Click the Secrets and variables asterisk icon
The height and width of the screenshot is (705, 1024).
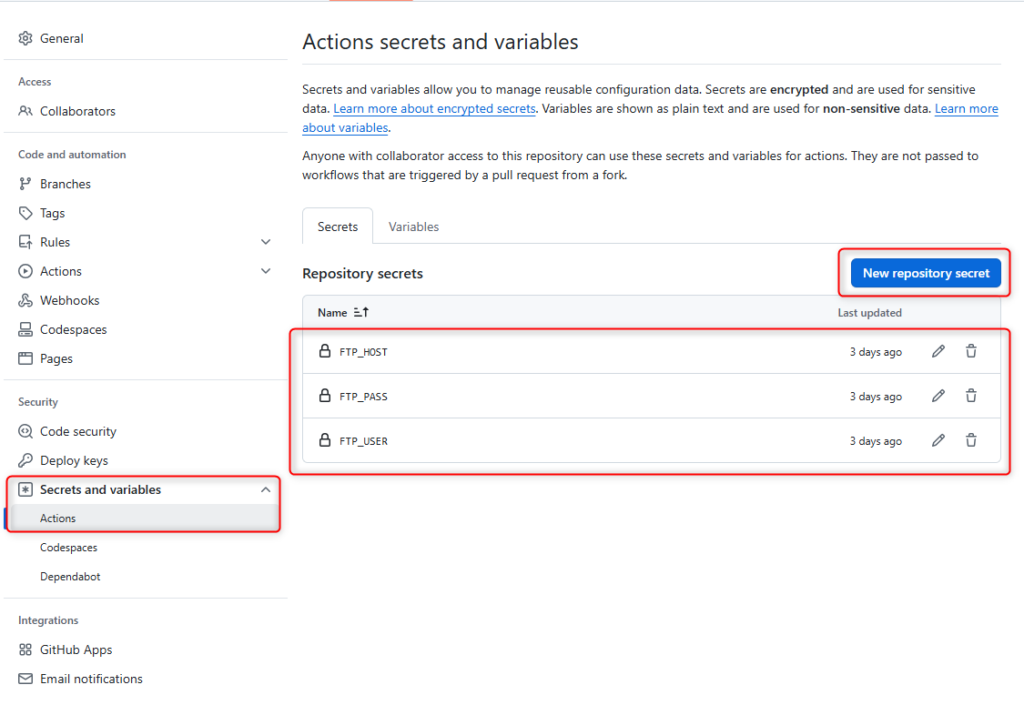pos(25,490)
